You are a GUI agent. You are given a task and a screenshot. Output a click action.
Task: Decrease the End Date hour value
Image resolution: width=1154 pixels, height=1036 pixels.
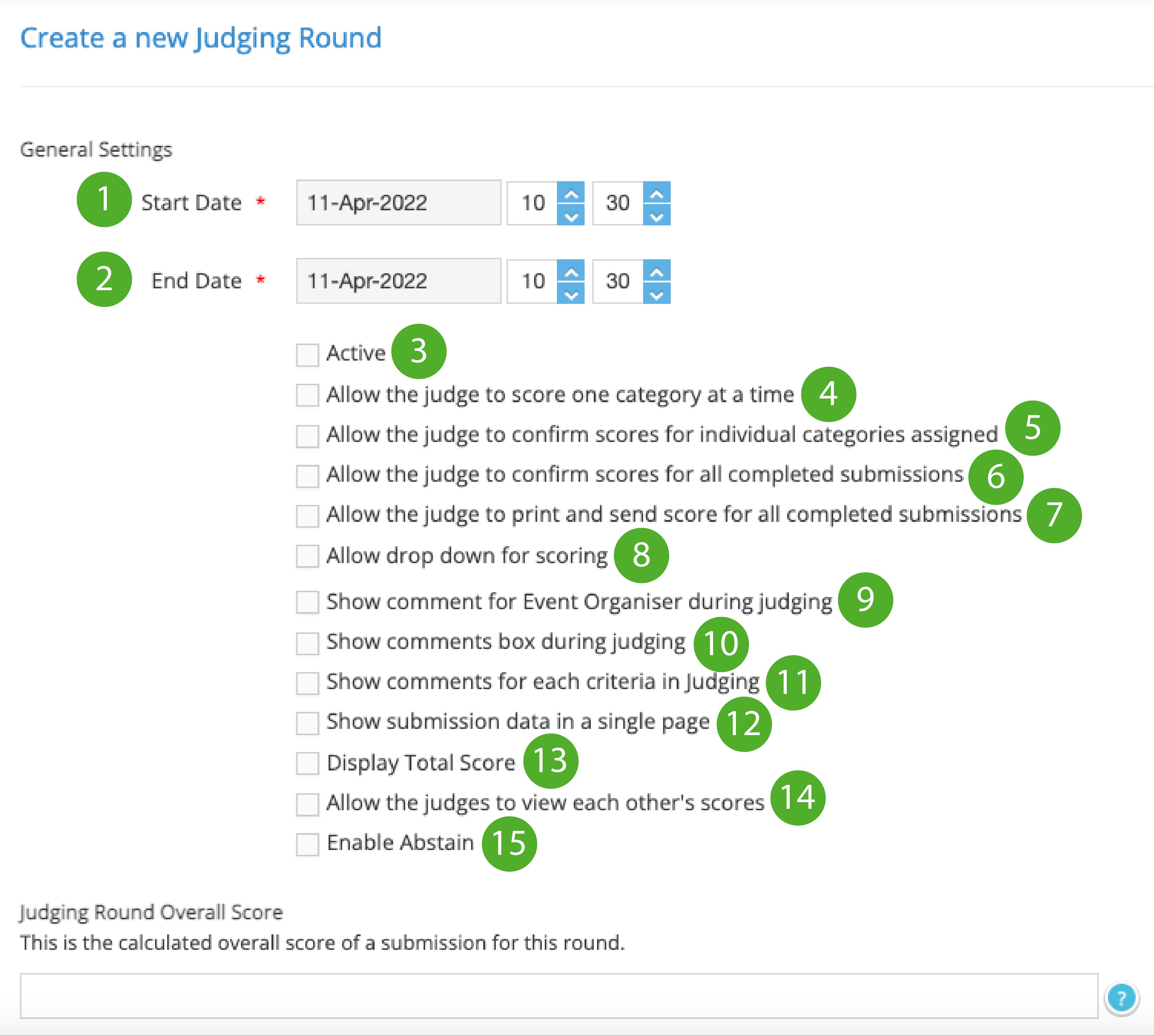point(571,292)
